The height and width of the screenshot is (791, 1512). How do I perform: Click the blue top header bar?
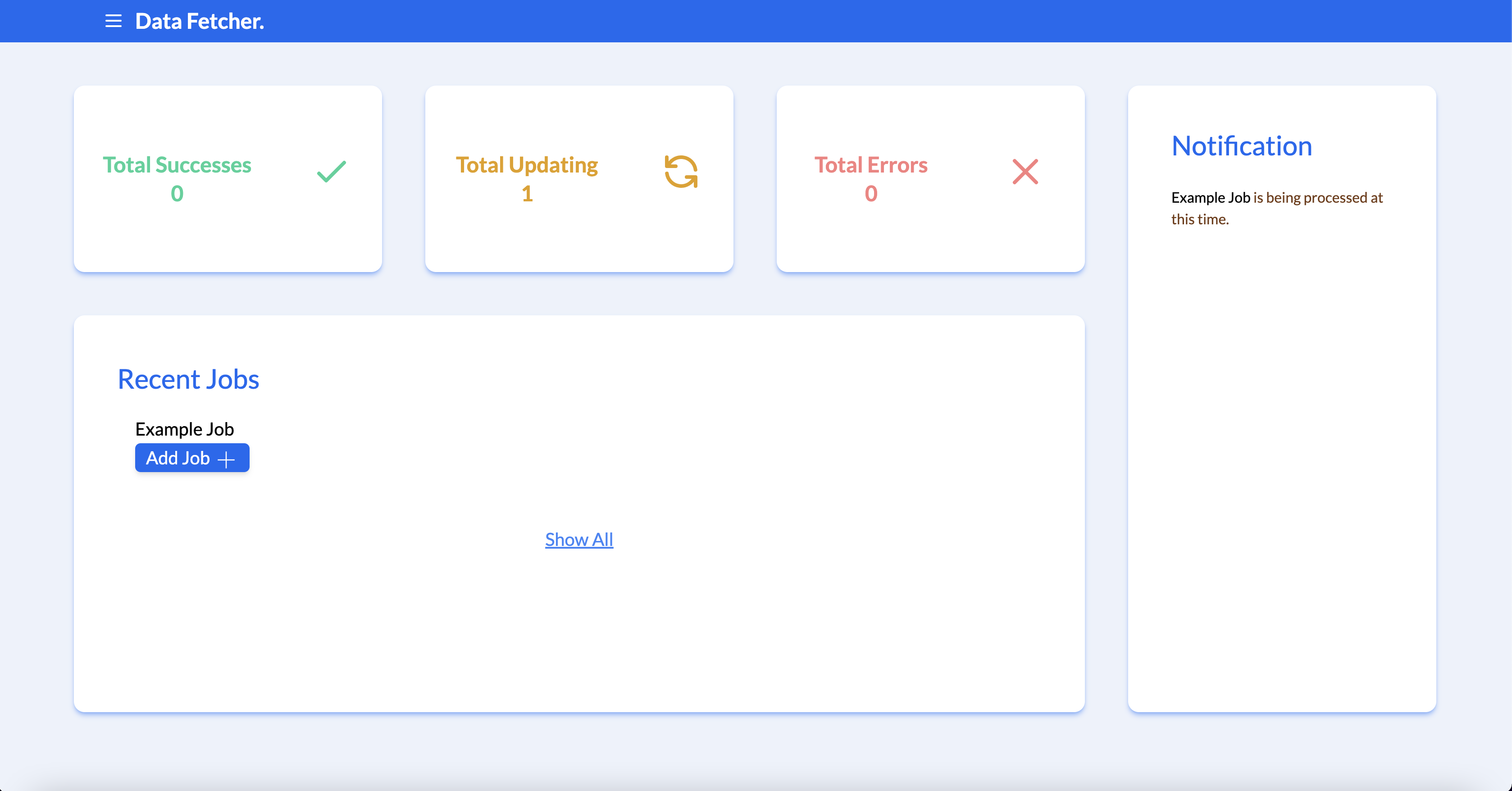[822, 21]
